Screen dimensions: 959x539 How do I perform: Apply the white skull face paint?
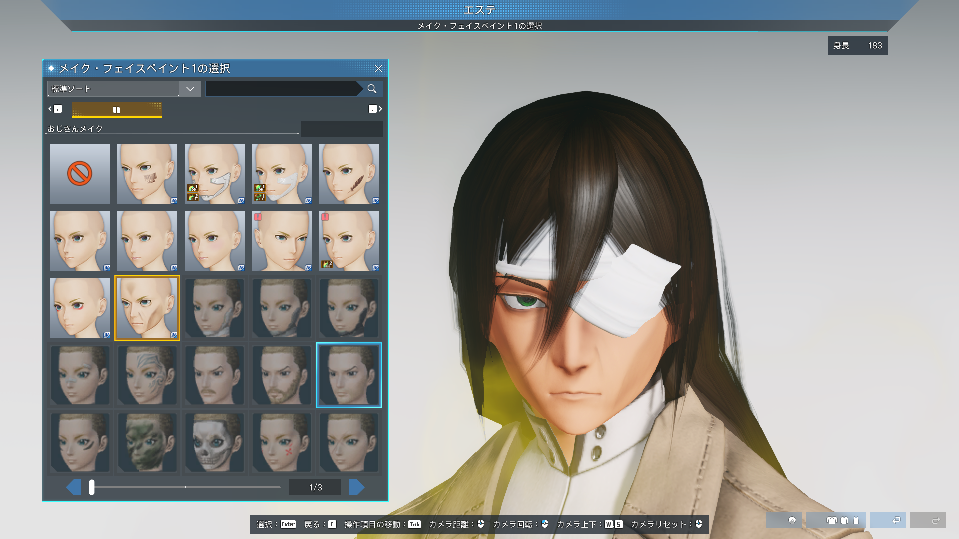click(x=214, y=442)
